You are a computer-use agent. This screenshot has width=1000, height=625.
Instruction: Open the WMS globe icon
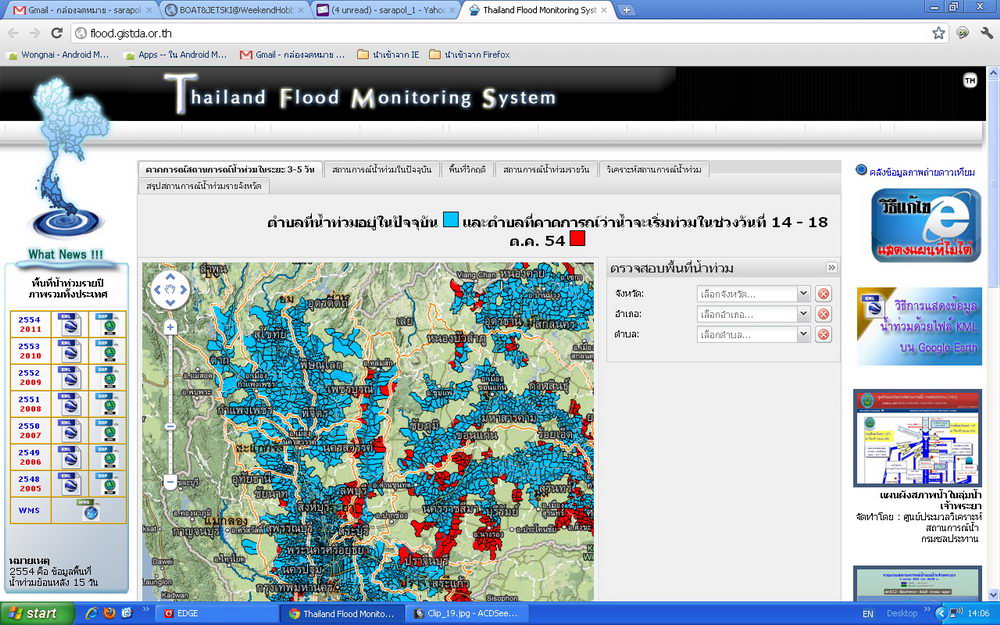point(91,512)
